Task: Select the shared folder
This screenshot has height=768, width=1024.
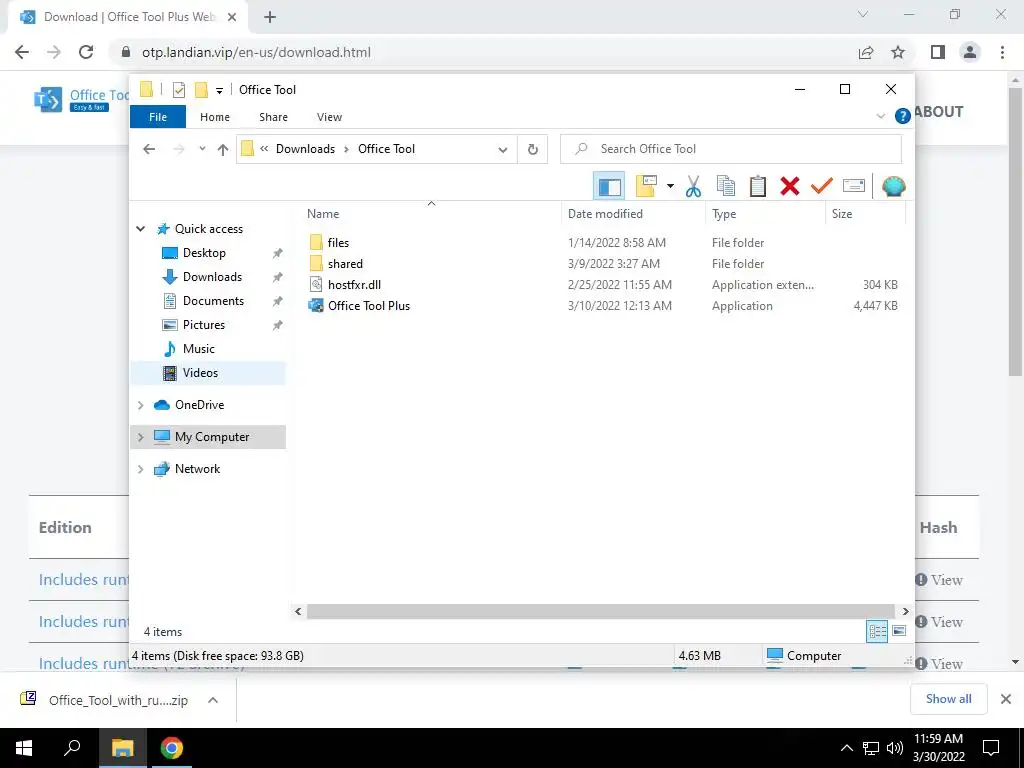Action: 345,264
